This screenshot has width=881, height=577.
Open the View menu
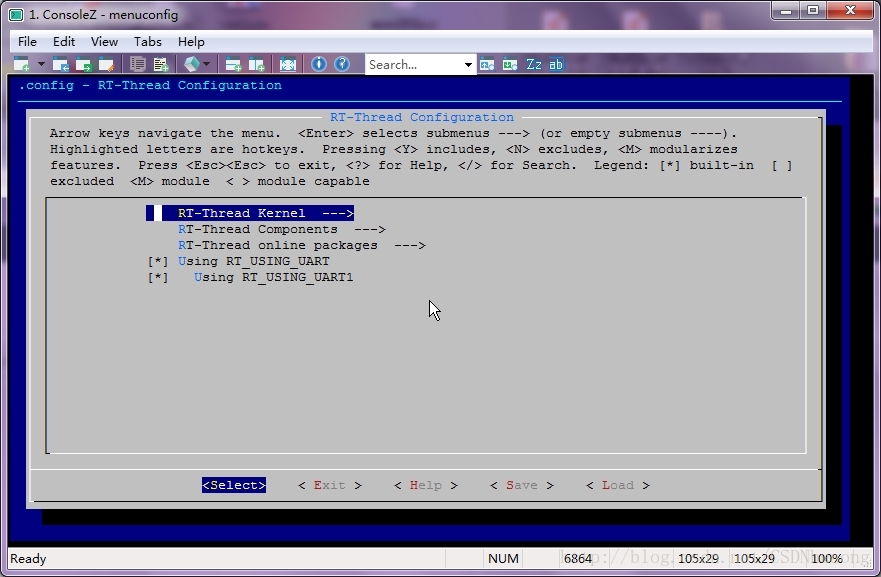click(x=105, y=42)
